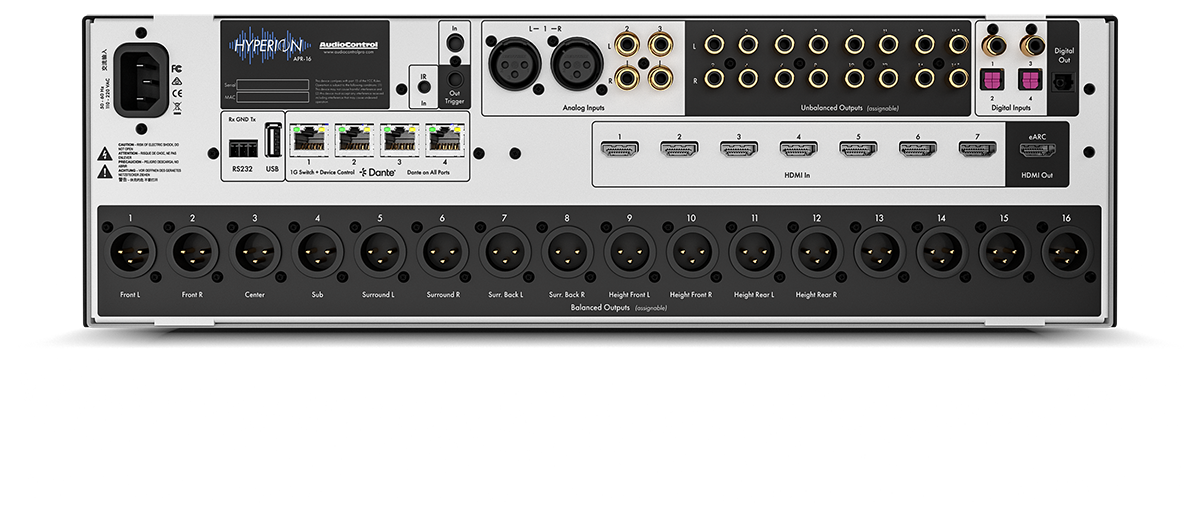Select Ethernet port 1 on the switch
This screenshot has width=1200, height=517.
(309, 138)
